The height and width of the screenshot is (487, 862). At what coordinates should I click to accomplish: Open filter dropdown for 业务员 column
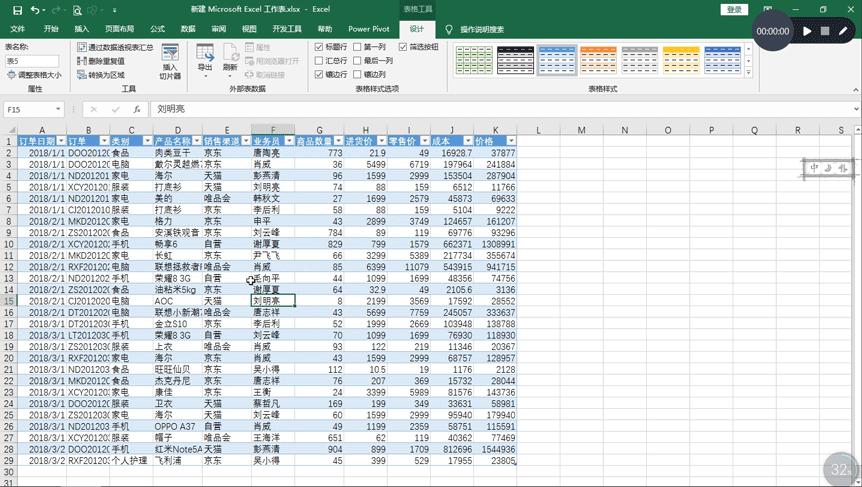288,141
